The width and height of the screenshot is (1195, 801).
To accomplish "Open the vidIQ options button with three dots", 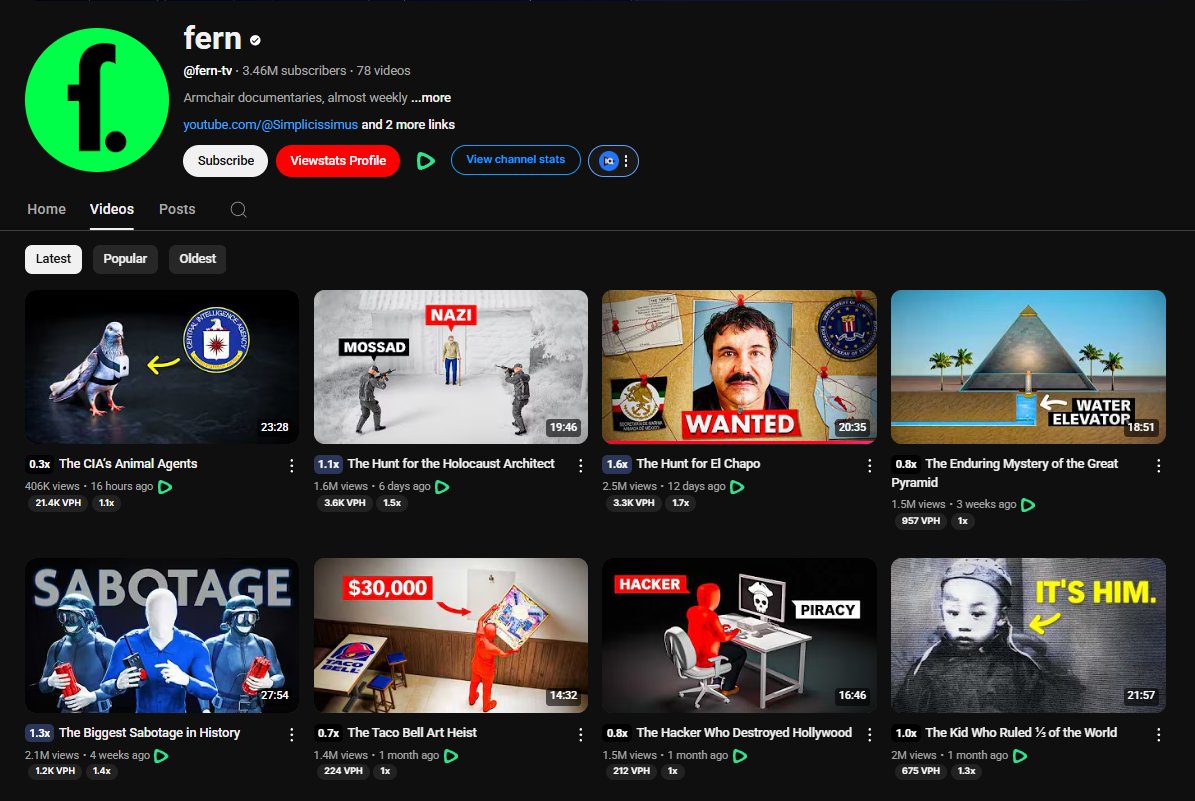I will click(614, 161).
